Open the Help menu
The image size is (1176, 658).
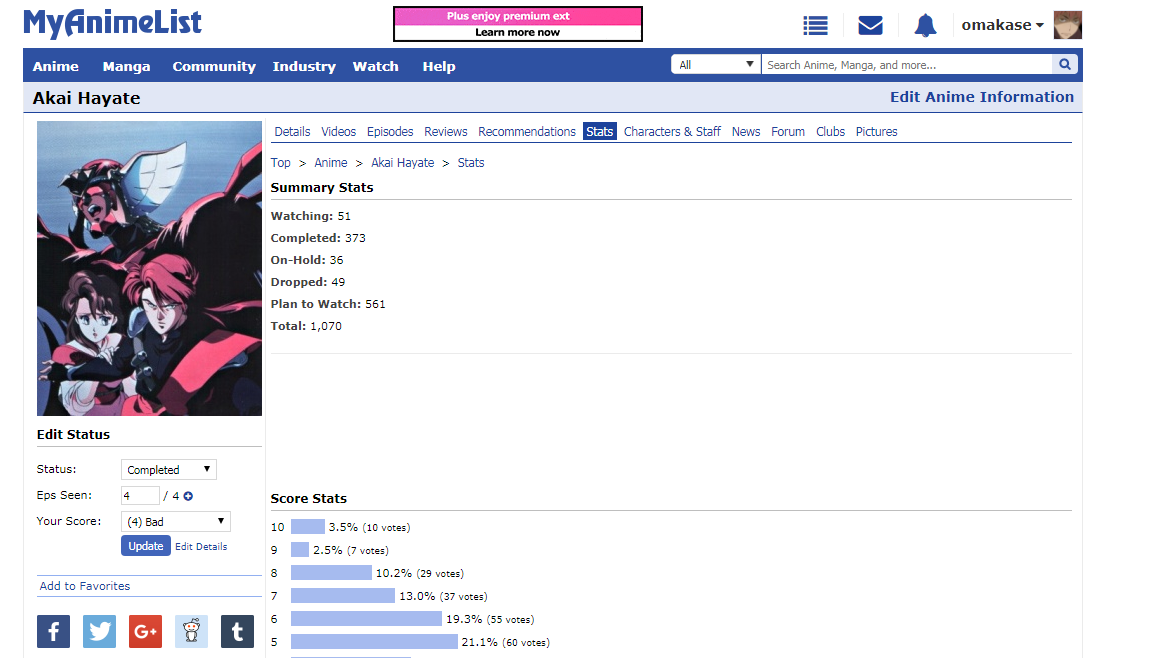439,66
